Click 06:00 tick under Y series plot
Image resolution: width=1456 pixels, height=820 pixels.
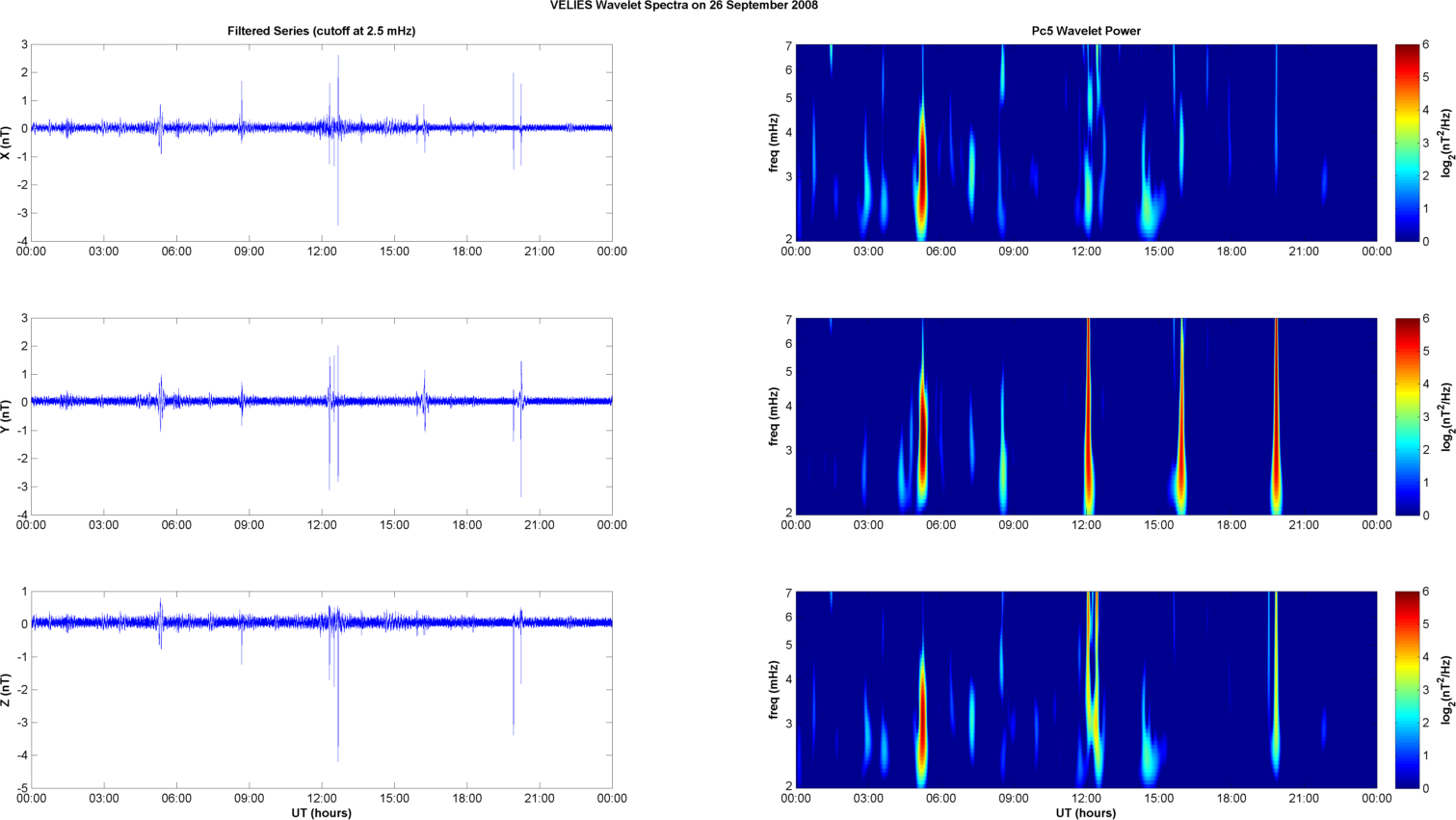click(176, 525)
